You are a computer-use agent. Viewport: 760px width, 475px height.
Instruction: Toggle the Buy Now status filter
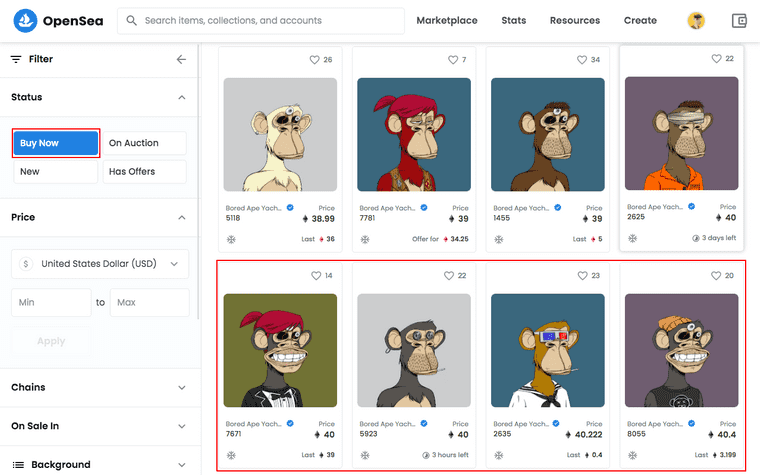pyautogui.click(x=56, y=143)
